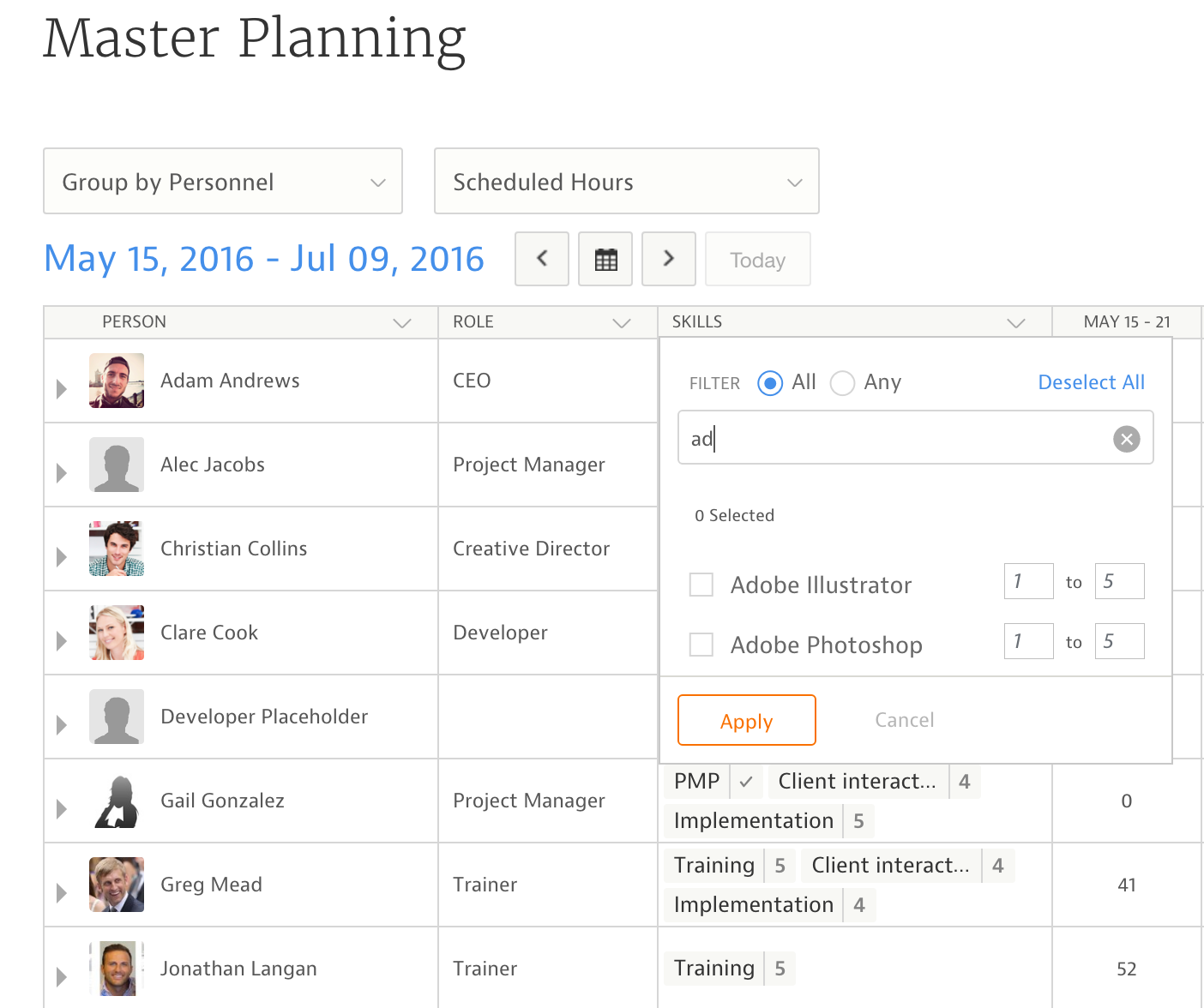
Task: Open the PERSON column header menu
Action: pyautogui.click(x=402, y=323)
